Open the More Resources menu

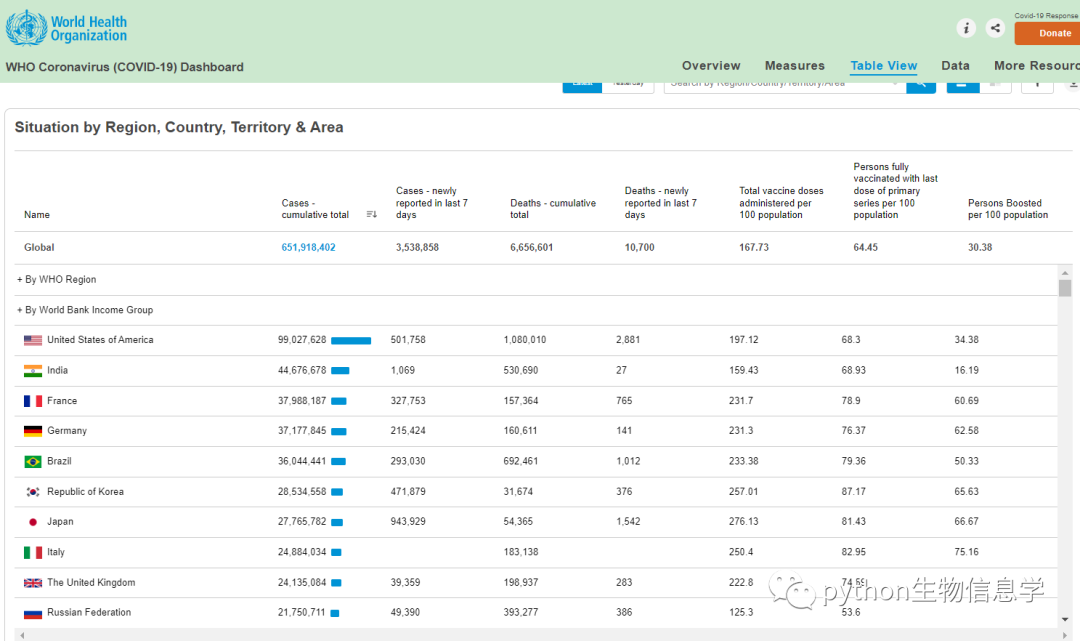(1037, 65)
